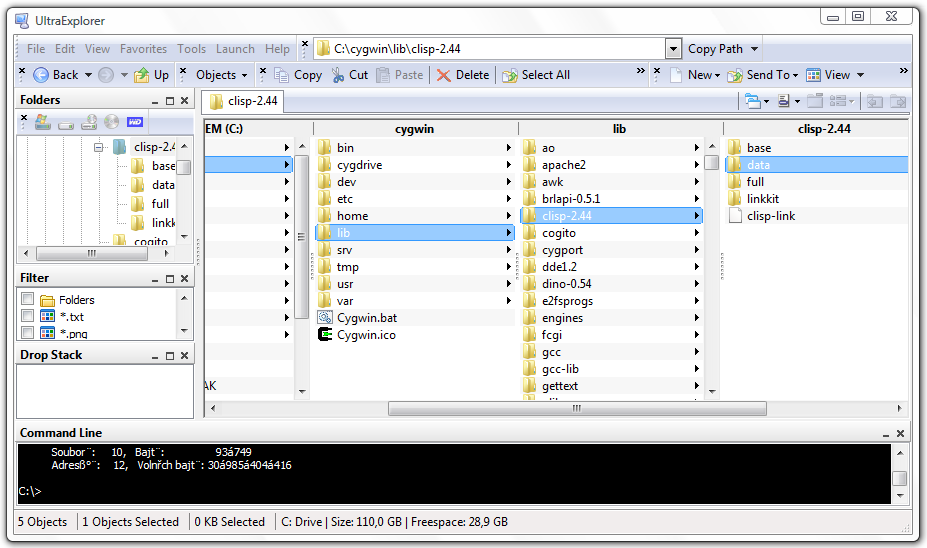The height and width of the screenshot is (548, 927).
Task: Click the UltraExplorer title bar app icon
Action: click(22, 21)
